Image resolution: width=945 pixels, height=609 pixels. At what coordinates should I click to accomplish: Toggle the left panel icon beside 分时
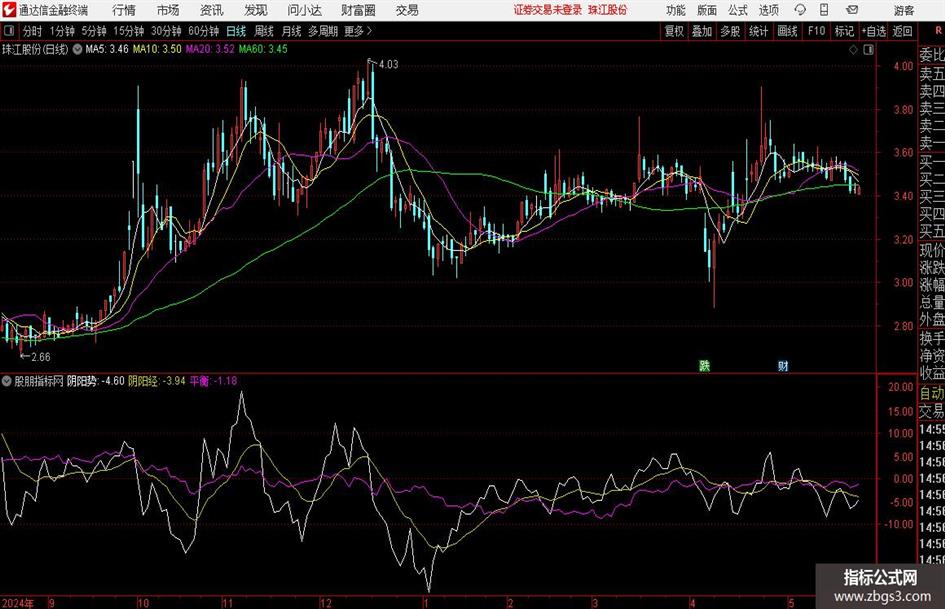tap(9, 31)
